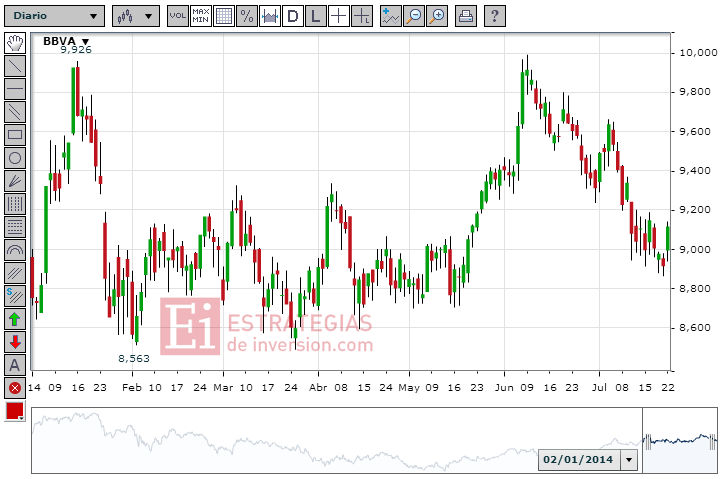
Task: Open the help question mark button
Action: point(495,16)
